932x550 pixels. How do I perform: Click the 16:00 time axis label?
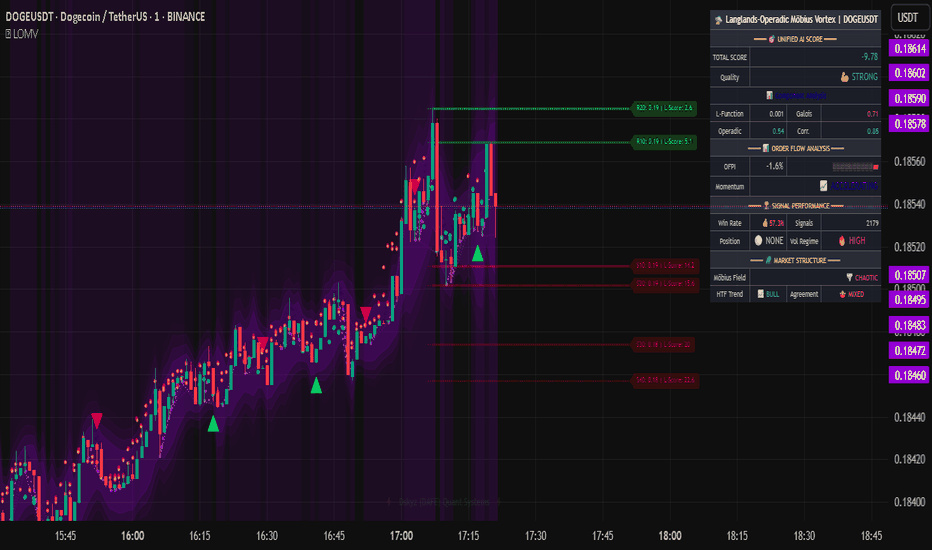tap(133, 536)
